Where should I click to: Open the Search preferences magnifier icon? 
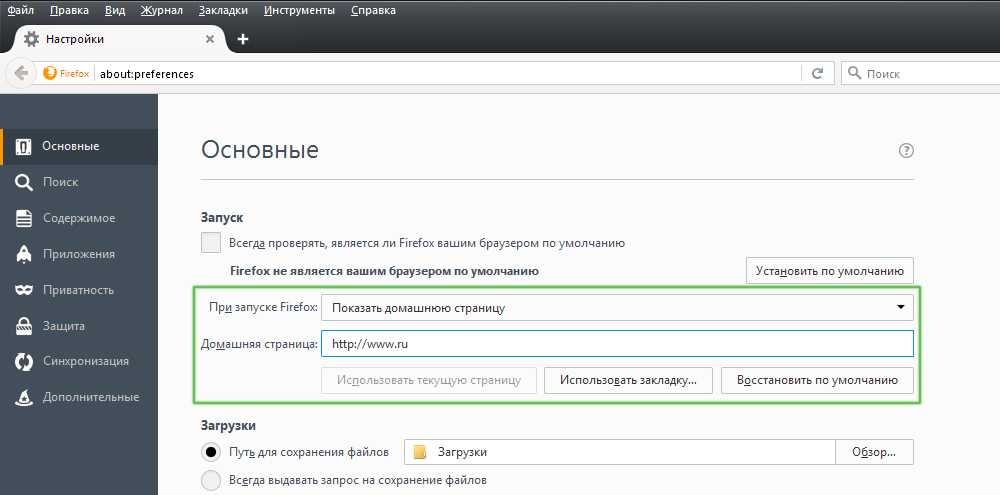24,182
